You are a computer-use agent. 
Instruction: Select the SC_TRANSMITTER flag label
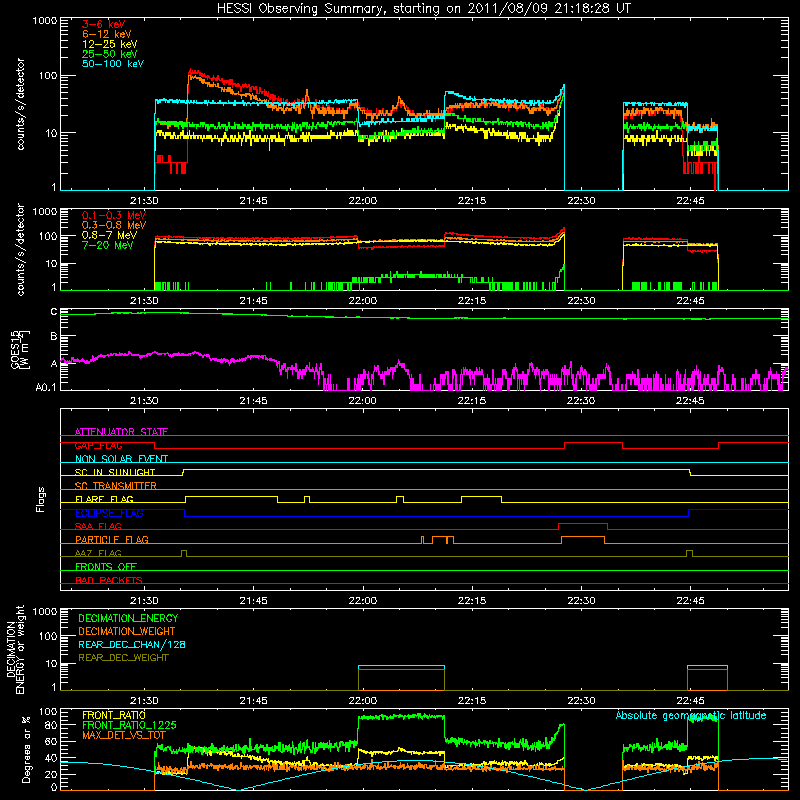point(115,486)
